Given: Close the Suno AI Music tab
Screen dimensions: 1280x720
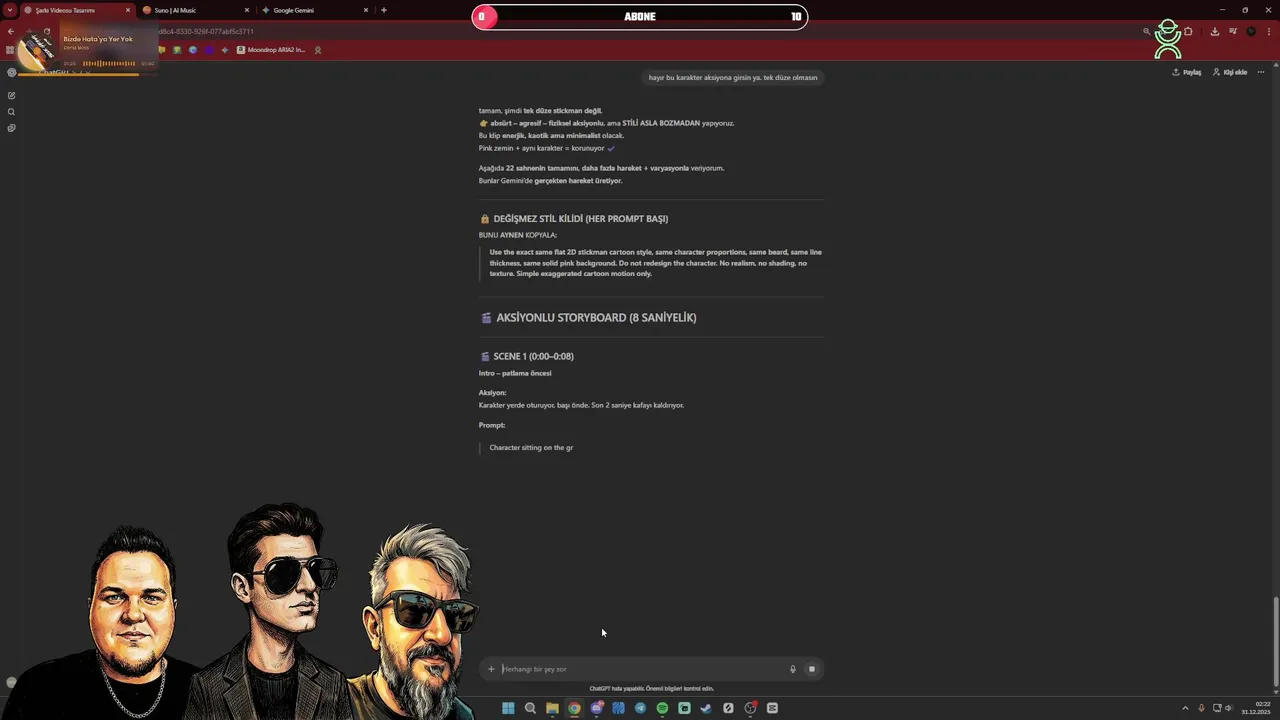Looking at the screenshot, I should [247, 10].
